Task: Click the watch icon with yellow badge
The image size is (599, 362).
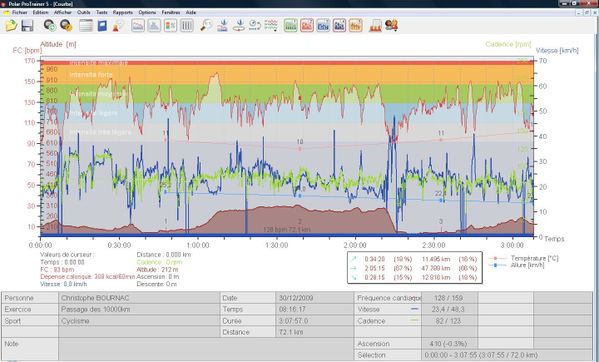Action: pyautogui.click(x=66, y=26)
